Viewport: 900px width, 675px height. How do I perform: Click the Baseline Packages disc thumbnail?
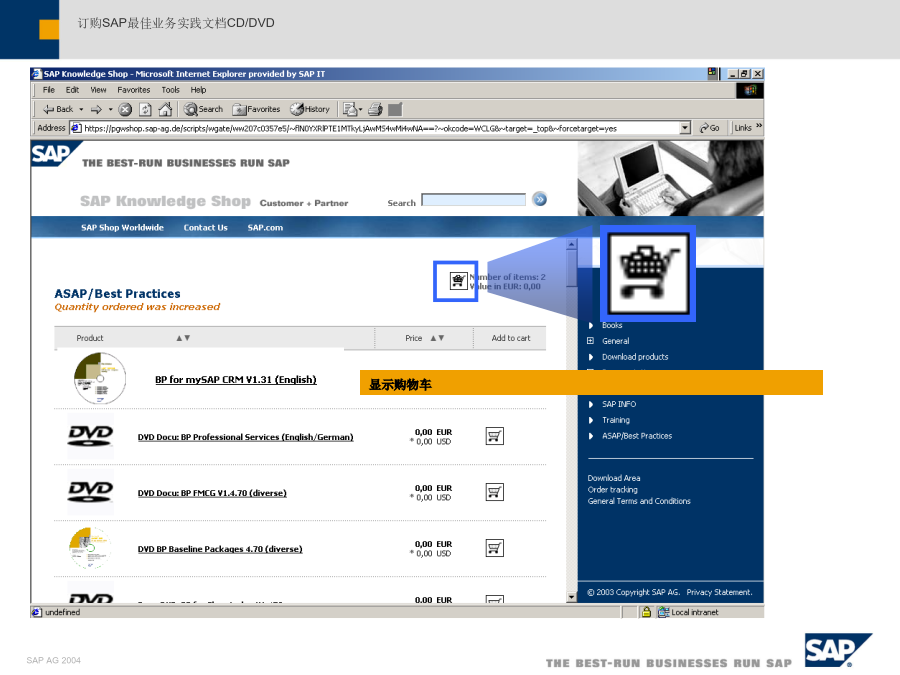pos(90,548)
